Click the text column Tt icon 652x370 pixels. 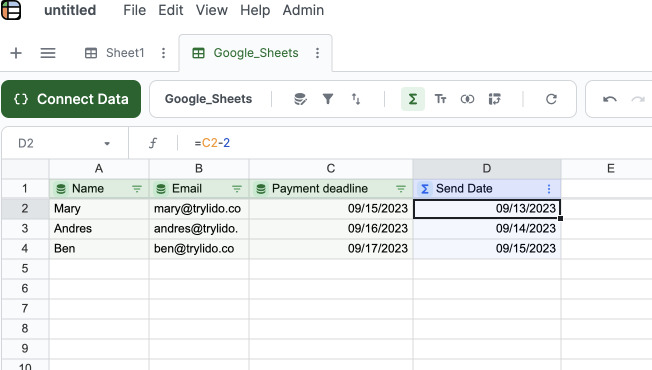[440, 99]
